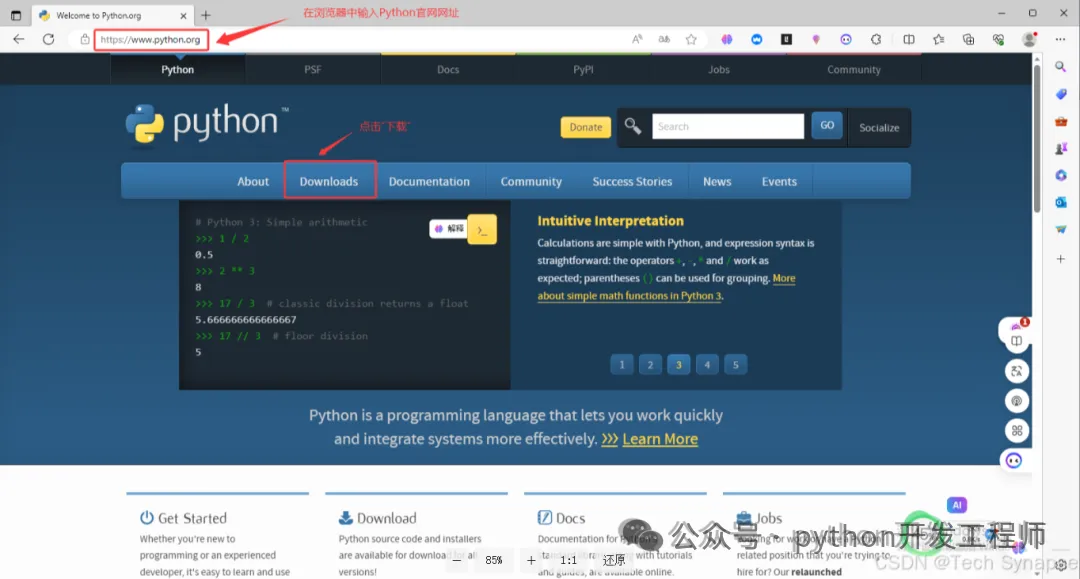Open the pink brain extension icon

[727, 39]
